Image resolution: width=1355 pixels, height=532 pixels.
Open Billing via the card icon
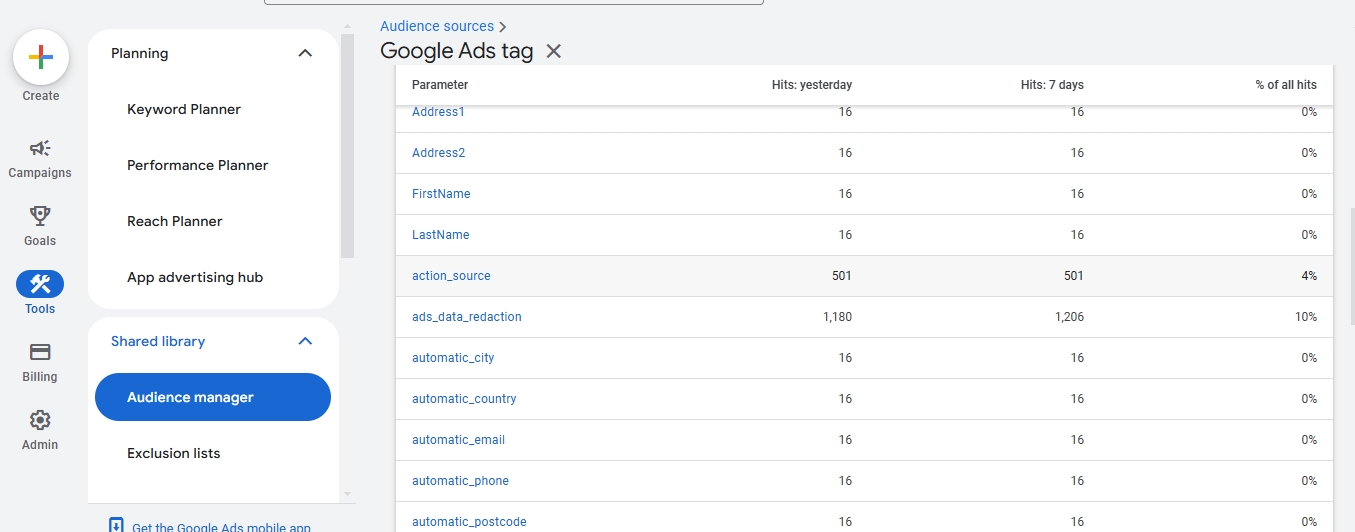pyautogui.click(x=40, y=352)
